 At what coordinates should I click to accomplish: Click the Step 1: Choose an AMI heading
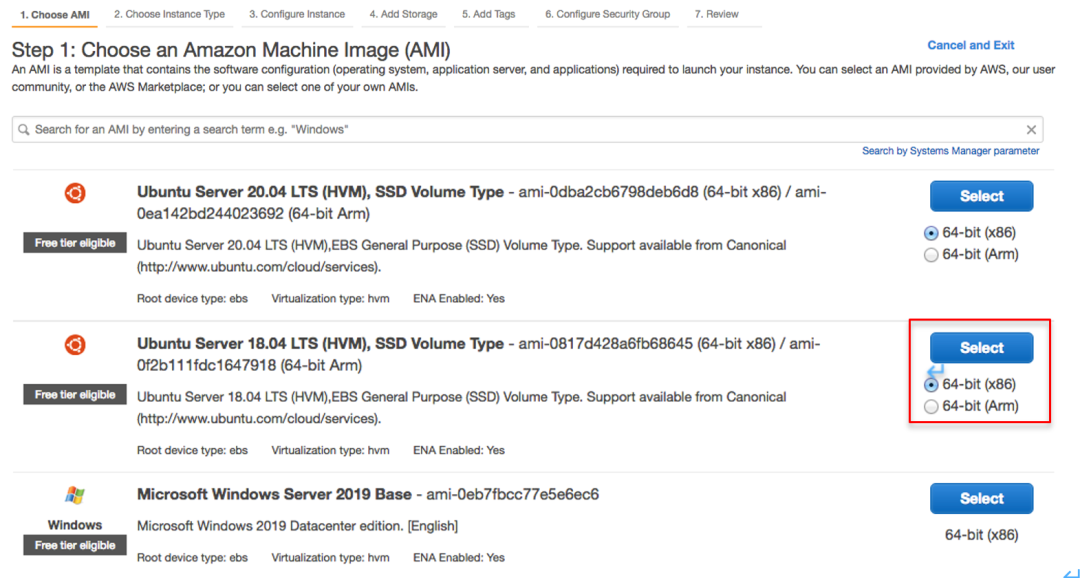[x=231, y=50]
